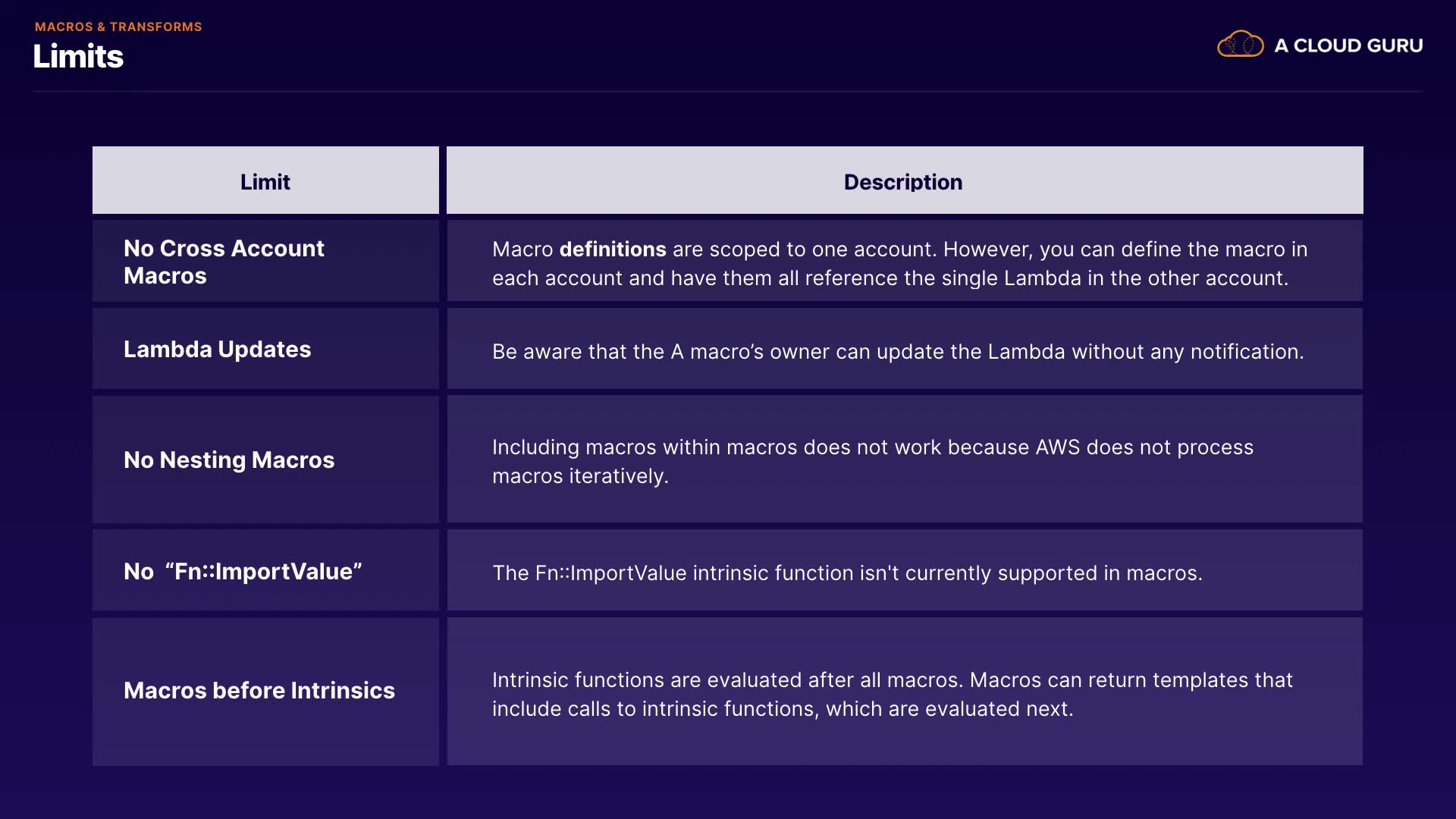Select the "Lambda Updates" row label

217,350
